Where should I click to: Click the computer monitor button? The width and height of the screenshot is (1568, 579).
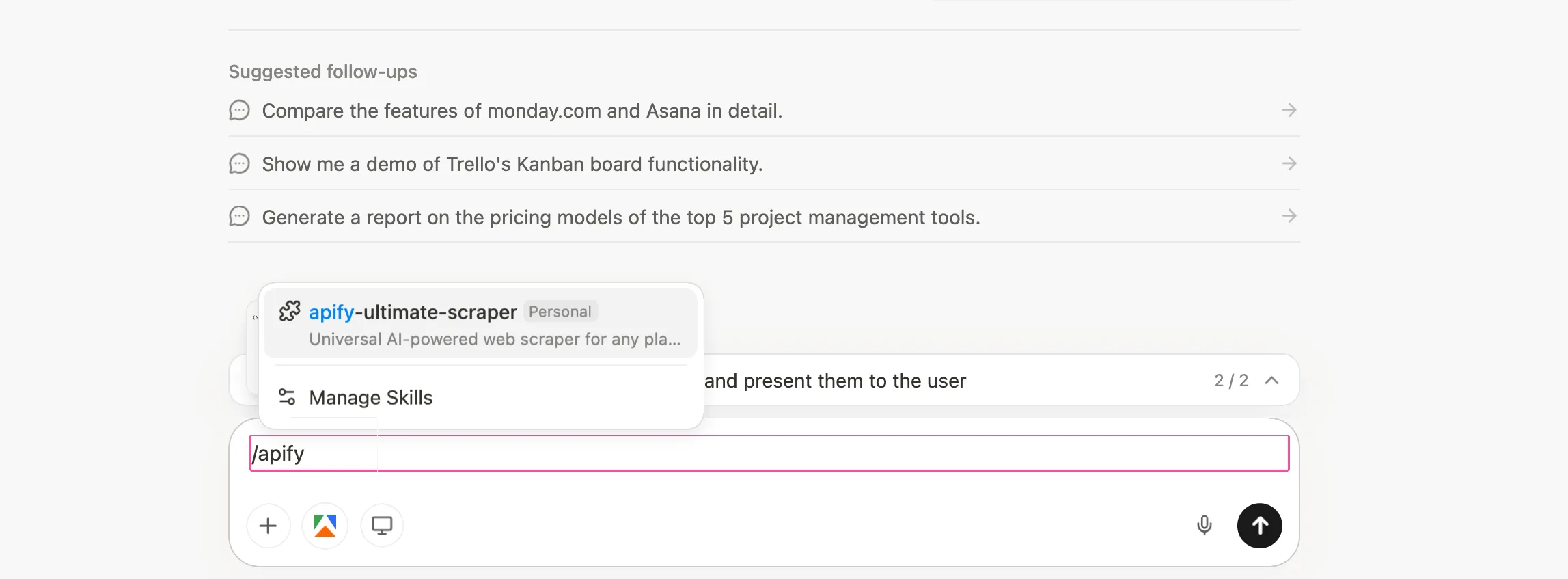tap(382, 526)
